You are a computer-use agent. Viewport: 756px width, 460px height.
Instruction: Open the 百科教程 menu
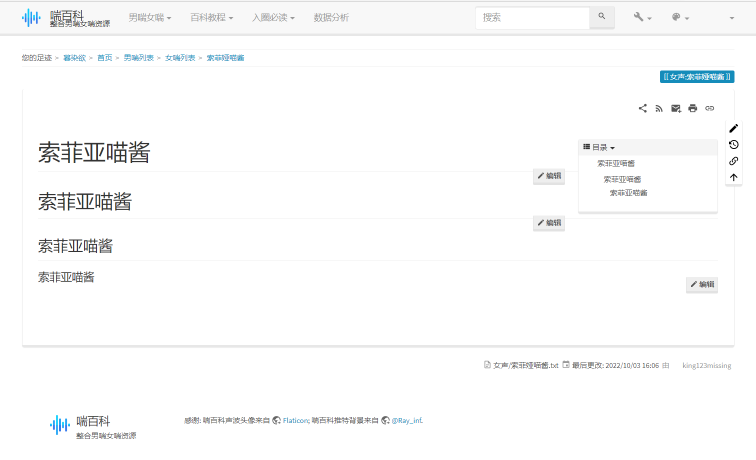click(212, 18)
